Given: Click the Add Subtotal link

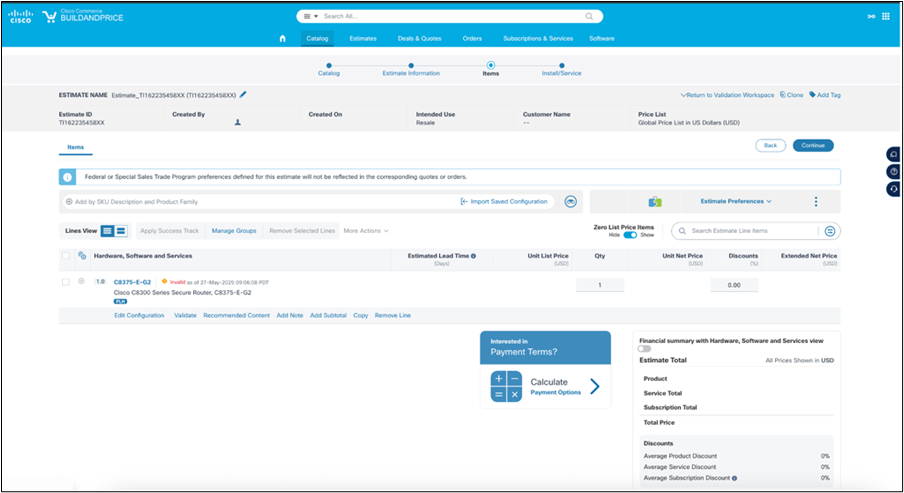Looking at the screenshot, I should tap(328, 315).
